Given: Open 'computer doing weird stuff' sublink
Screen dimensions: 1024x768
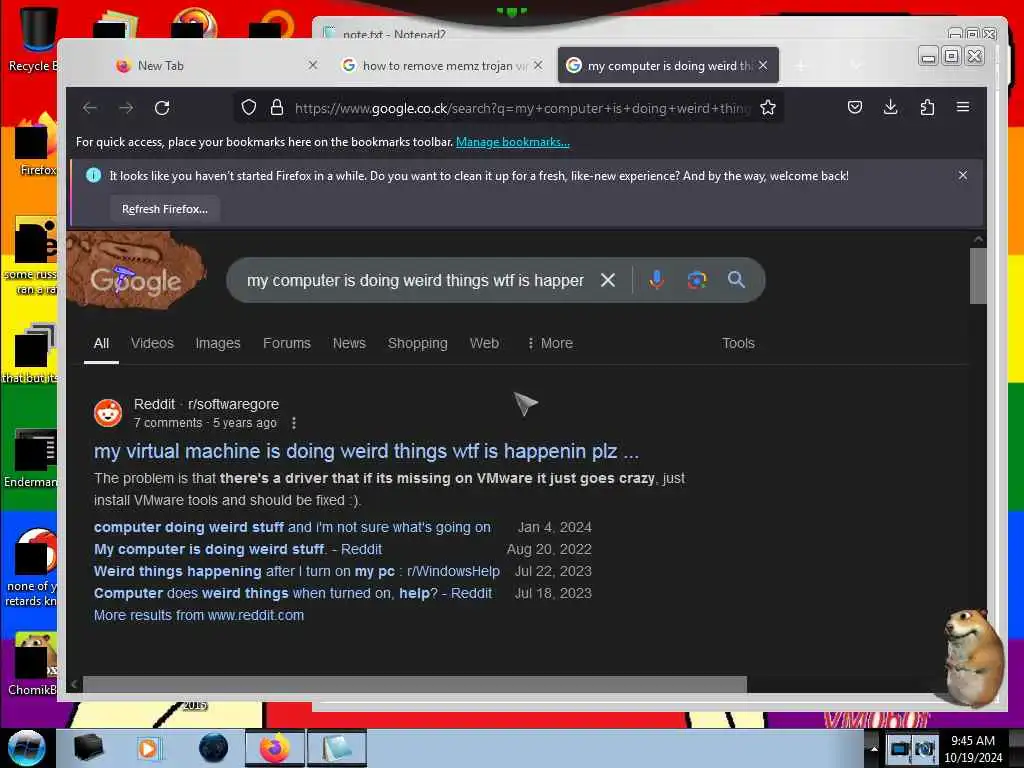Looking at the screenshot, I should (x=292, y=527).
